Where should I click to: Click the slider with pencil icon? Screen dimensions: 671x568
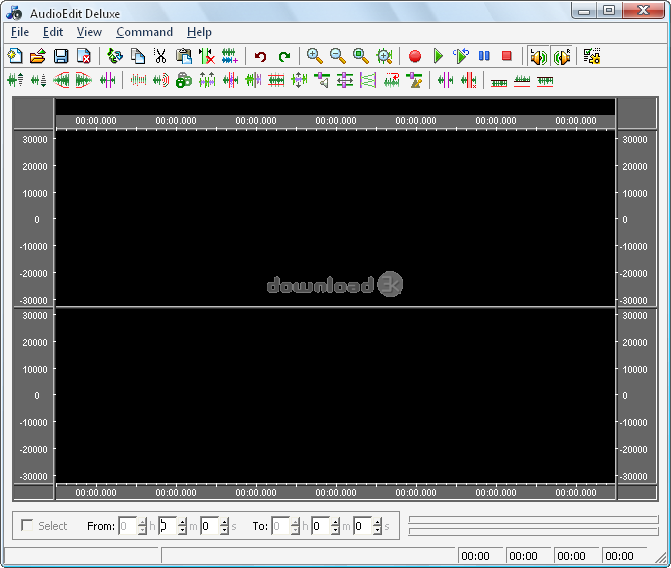point(414,80)
